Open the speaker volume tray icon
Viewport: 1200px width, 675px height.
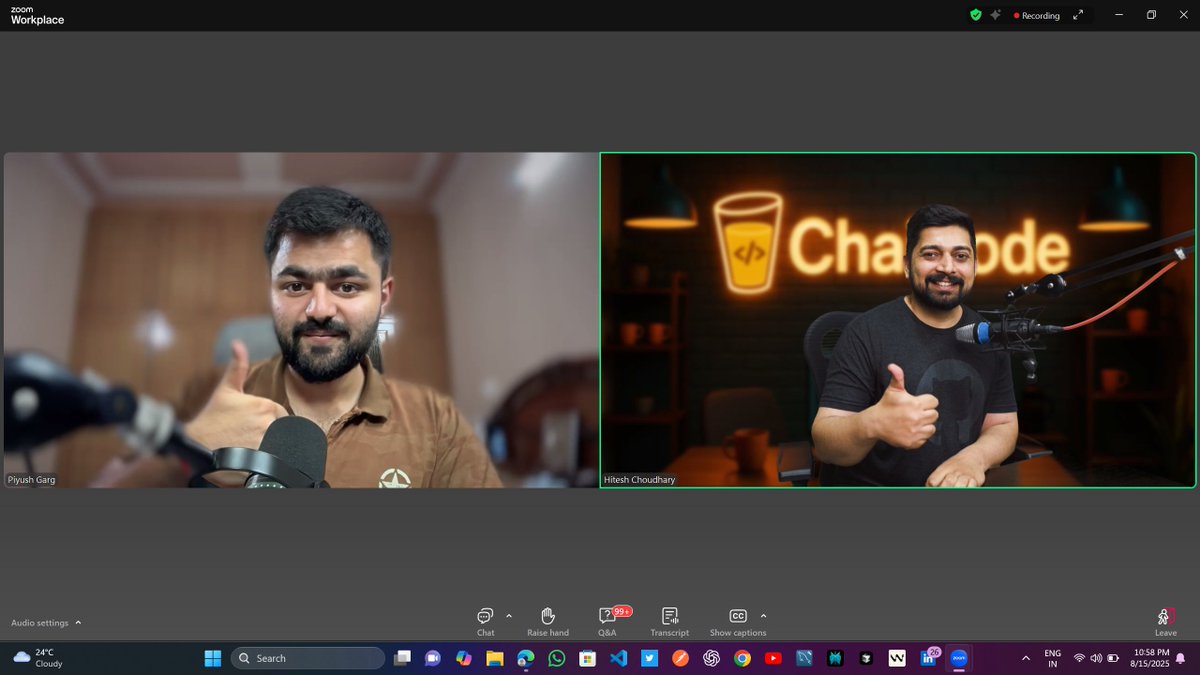click(1096, 658)
